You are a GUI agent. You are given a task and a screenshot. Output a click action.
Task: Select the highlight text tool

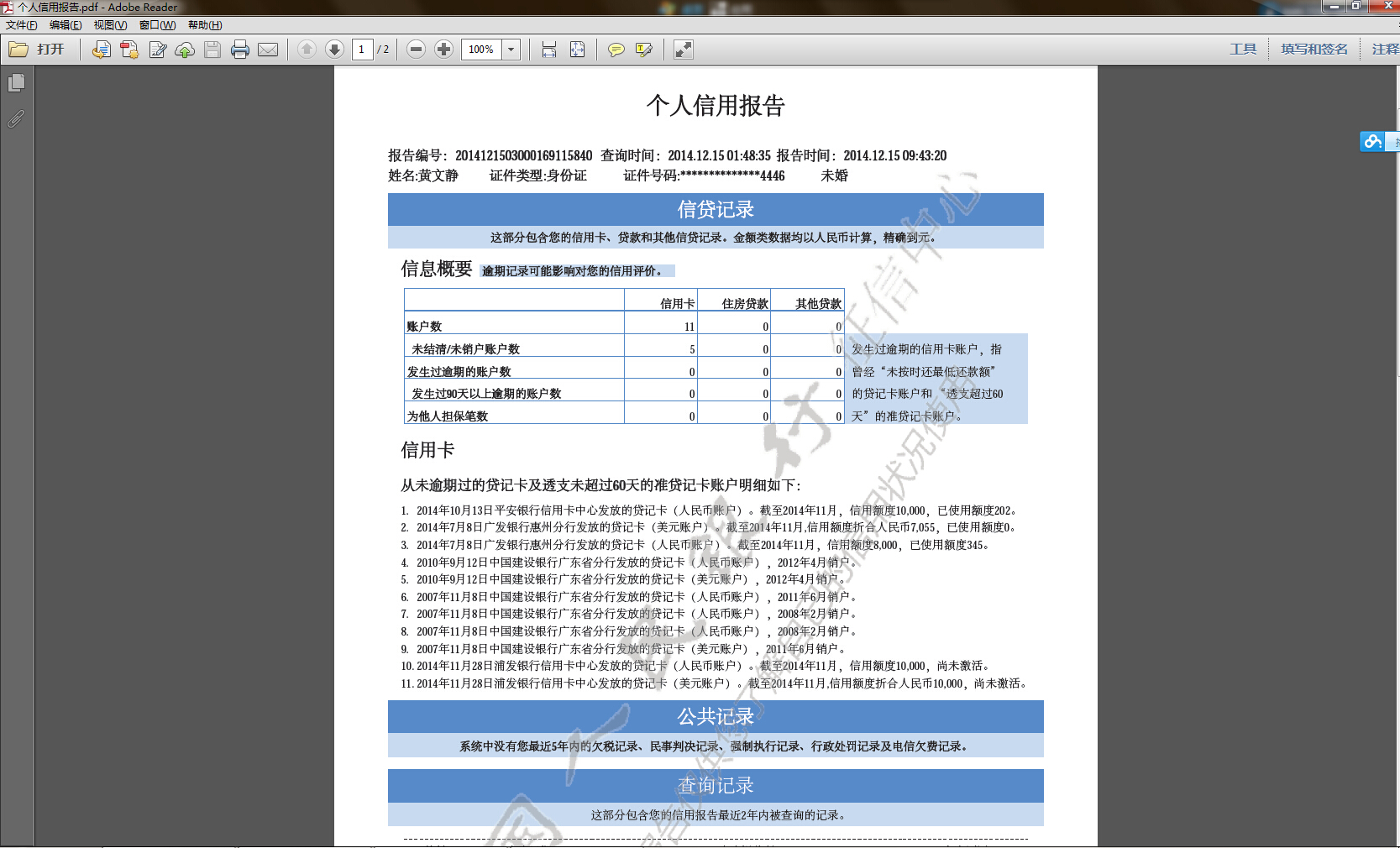pos(644,50)
